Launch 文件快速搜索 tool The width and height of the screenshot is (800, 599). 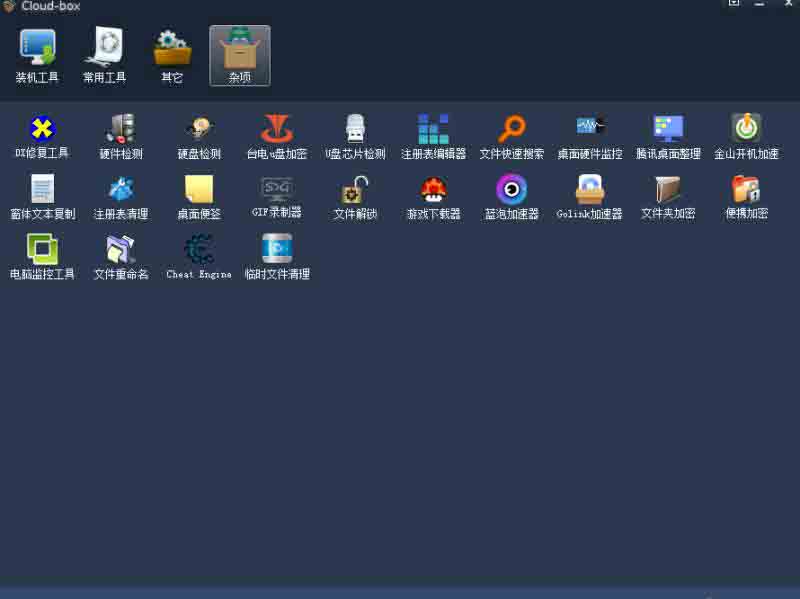point(511,137)
